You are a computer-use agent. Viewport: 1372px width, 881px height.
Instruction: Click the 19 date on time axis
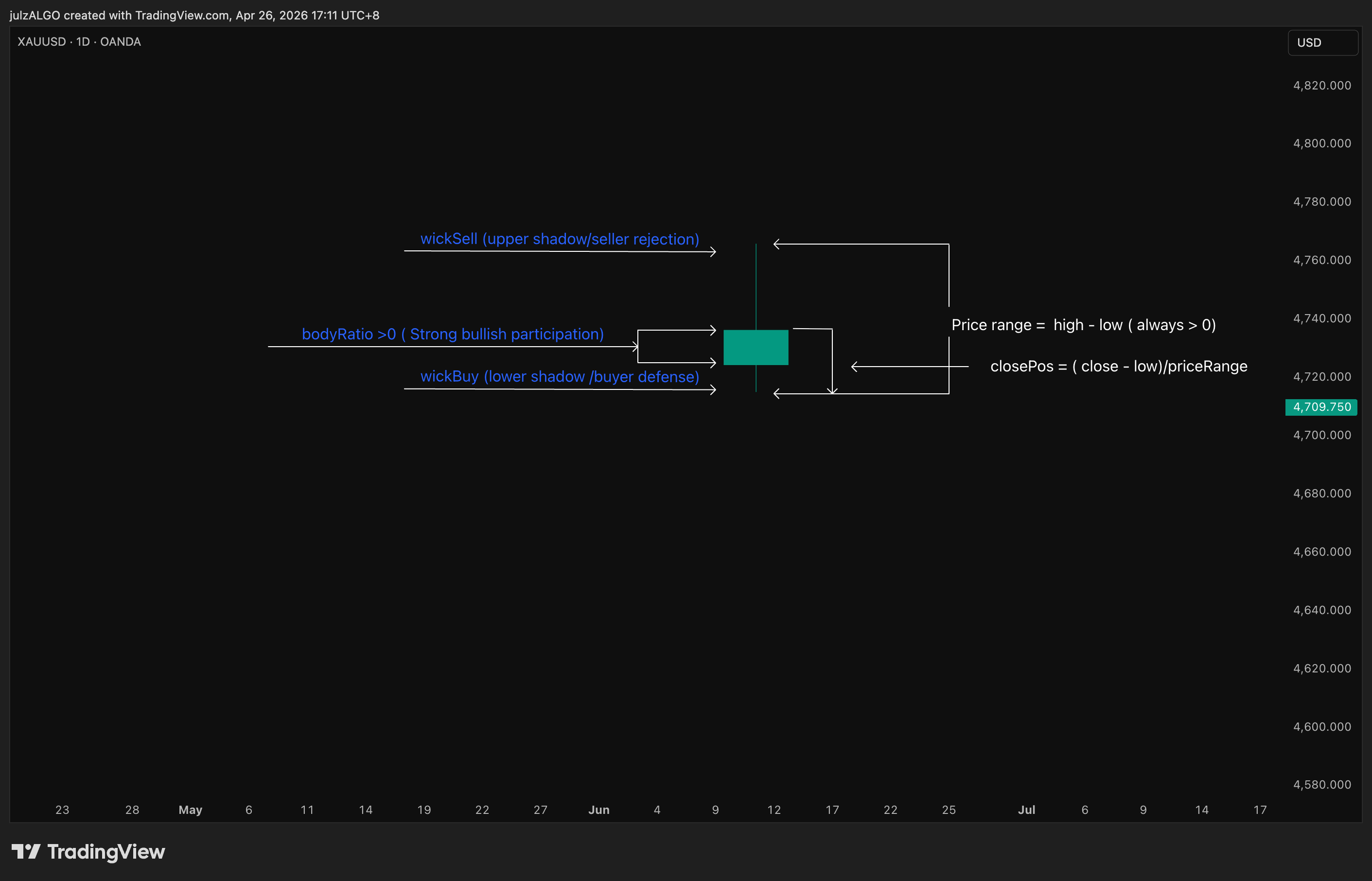tap(424, 810)
